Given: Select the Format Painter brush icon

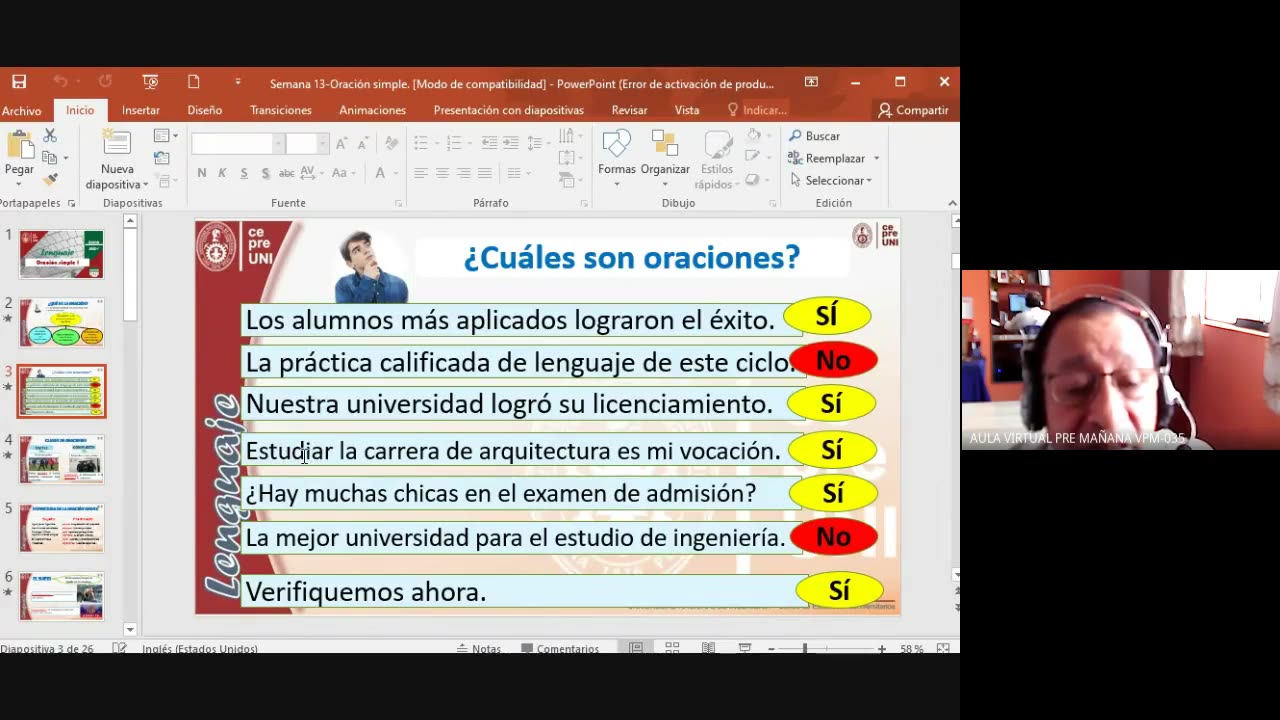Looking at the screenshot, I should (50, 180).
